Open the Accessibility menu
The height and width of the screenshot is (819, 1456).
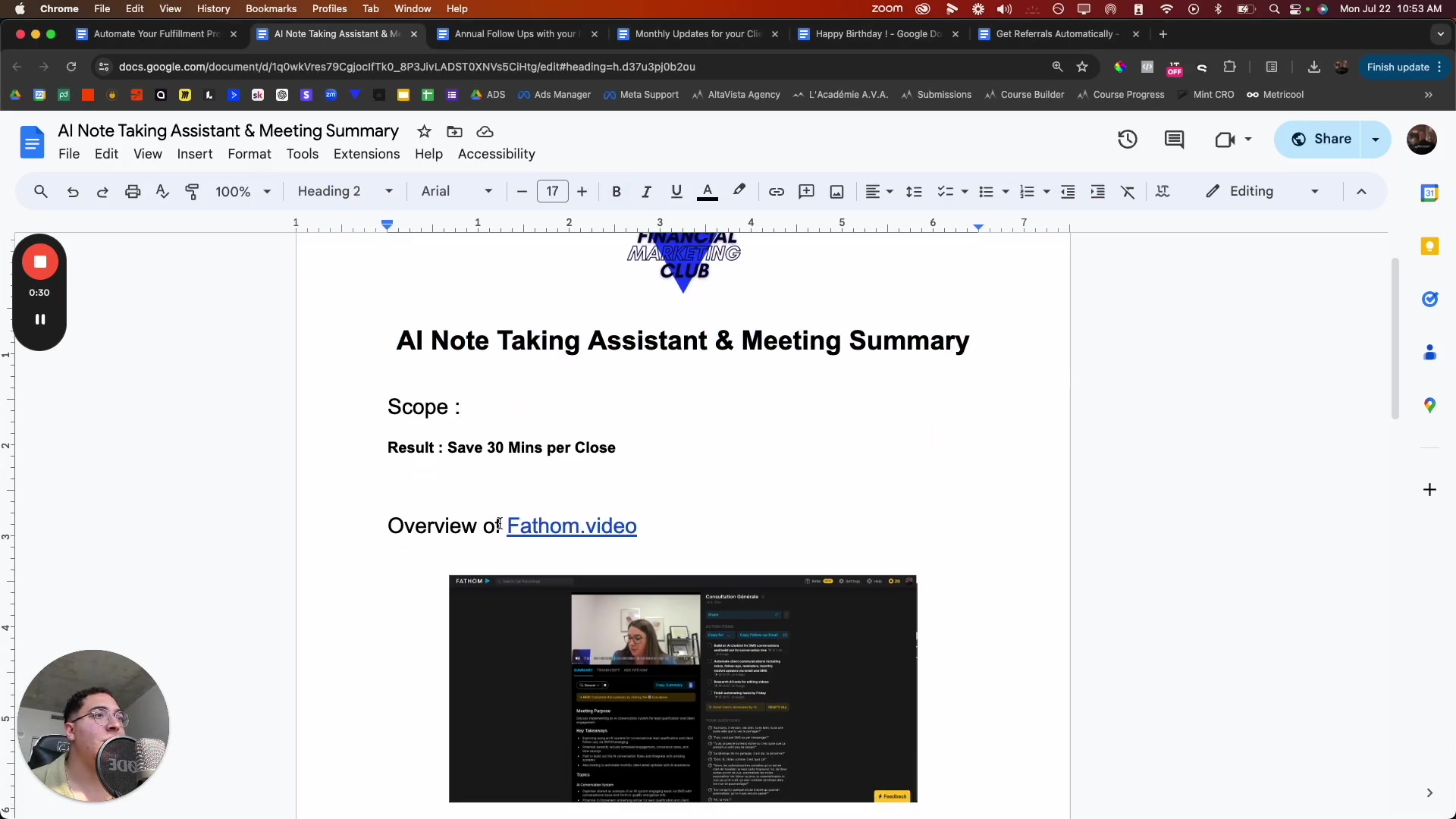click(497, 154)
